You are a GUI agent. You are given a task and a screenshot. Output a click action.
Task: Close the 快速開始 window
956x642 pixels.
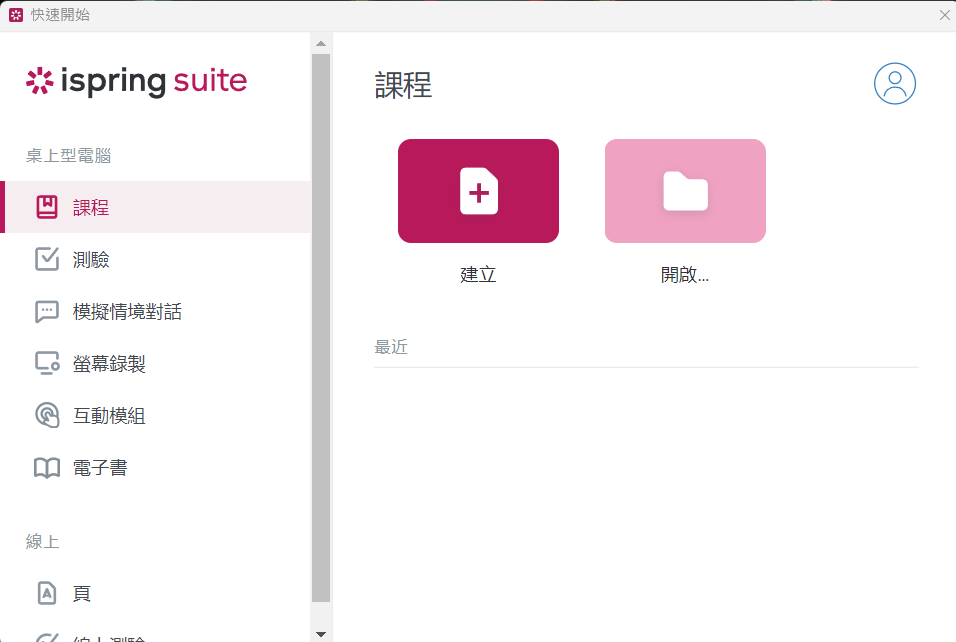click(944, 15)
